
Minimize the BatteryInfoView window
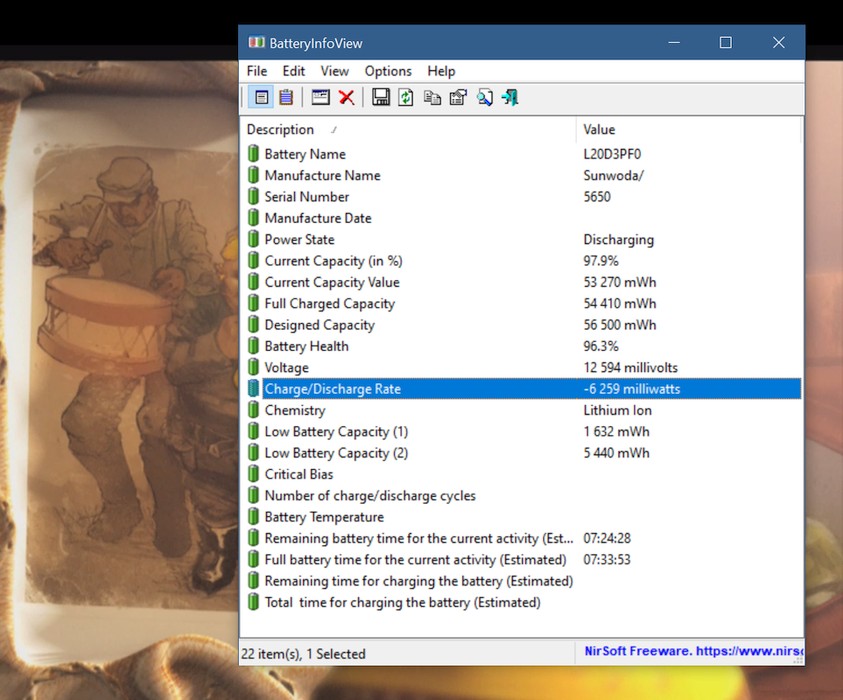pyautogui.click(x=674, y=42)
